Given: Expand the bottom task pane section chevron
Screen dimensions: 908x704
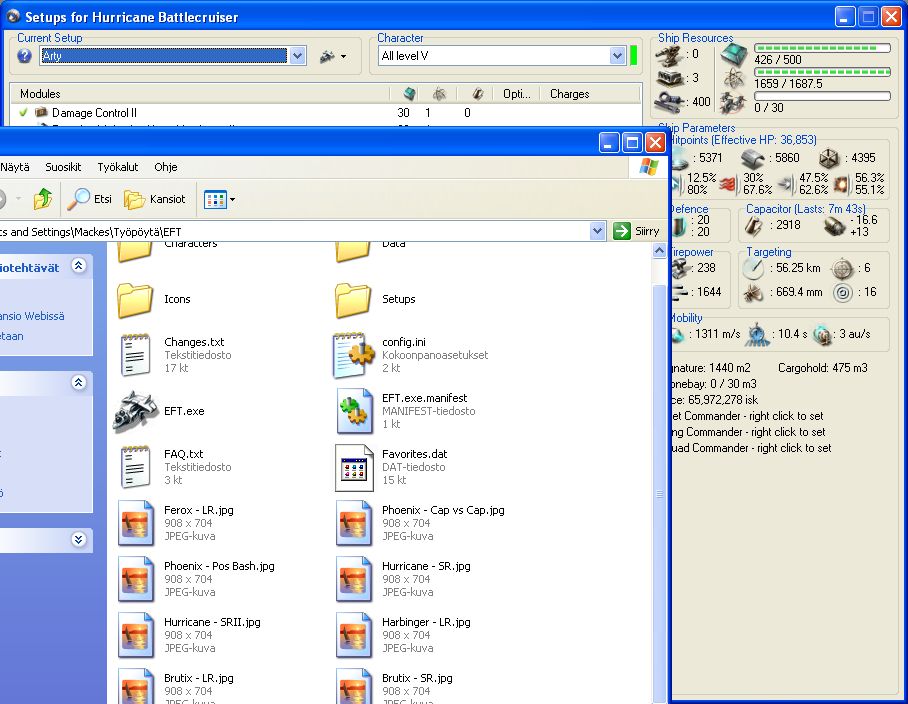Looking at the screenshot, I should (79, 540).
